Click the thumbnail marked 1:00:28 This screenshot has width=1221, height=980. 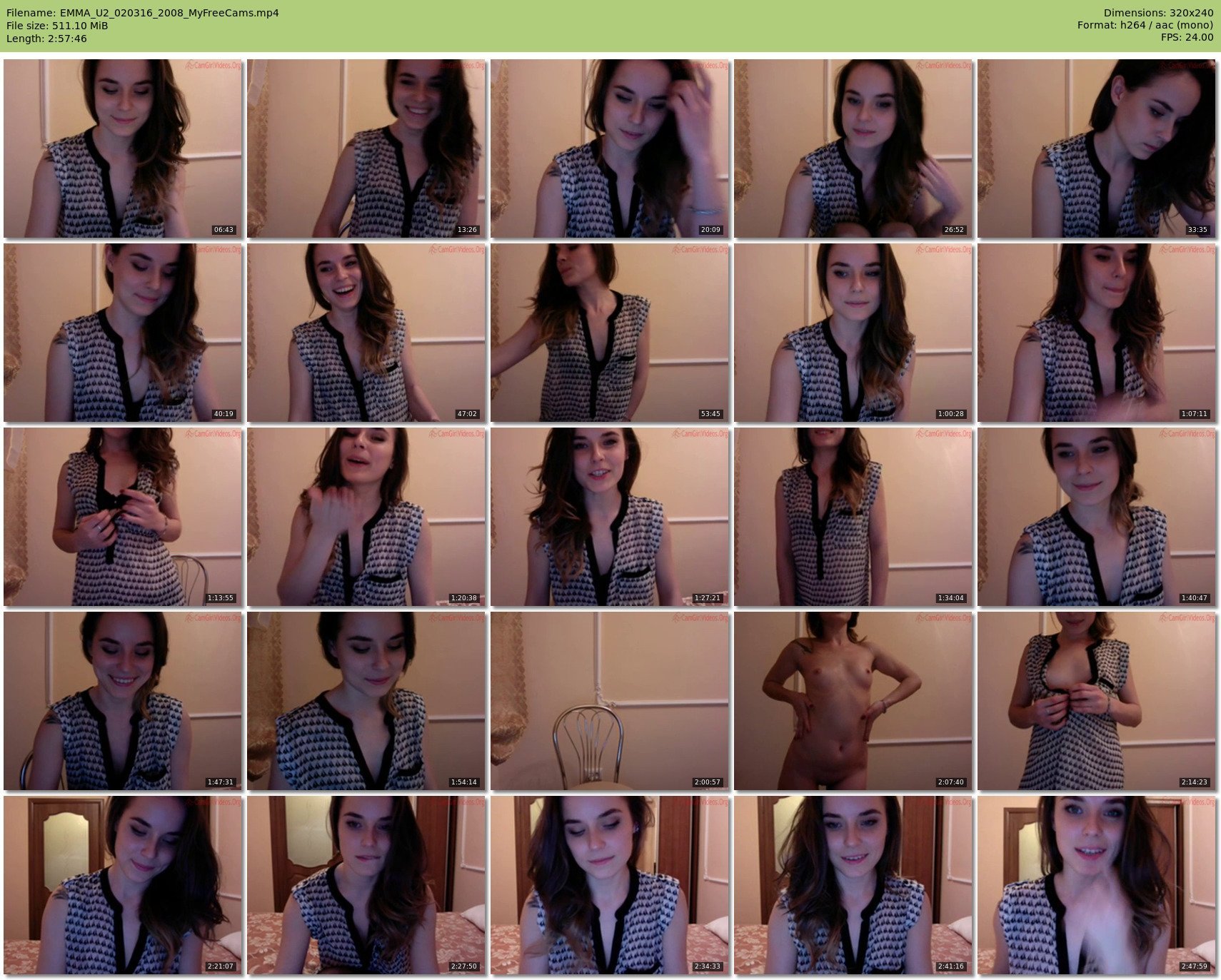coord(853,333)
